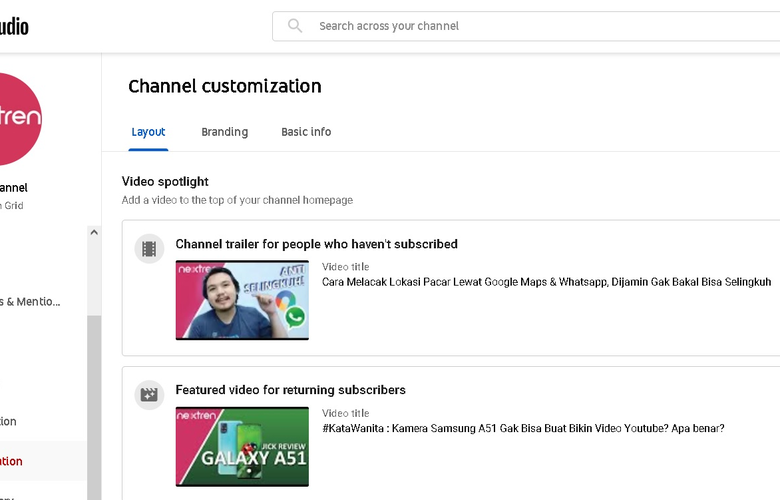Click the sidebar scroll up arrow
The image size is (780, 500).
point(94,232)
